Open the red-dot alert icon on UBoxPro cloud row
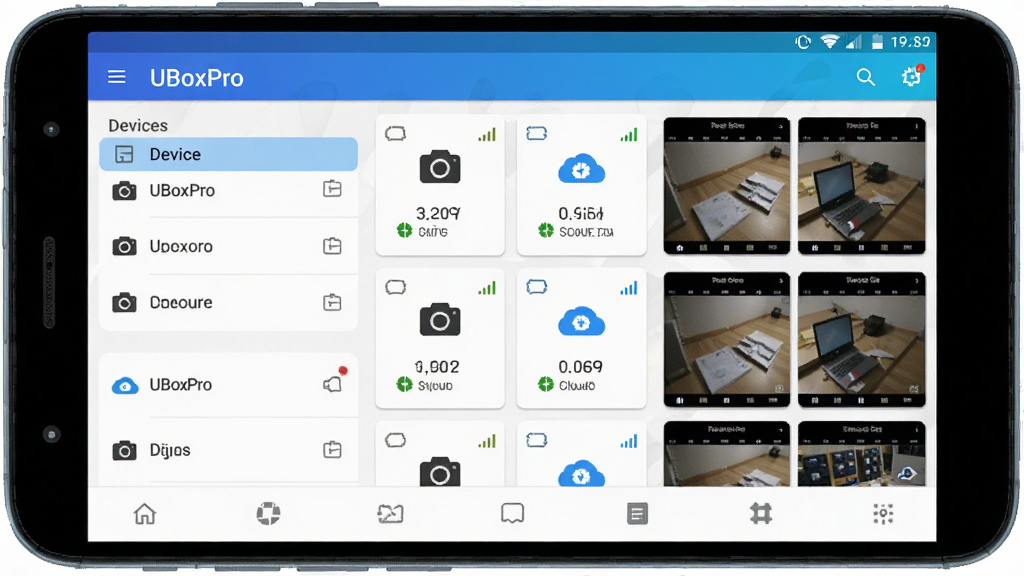 tap(334, 382)
